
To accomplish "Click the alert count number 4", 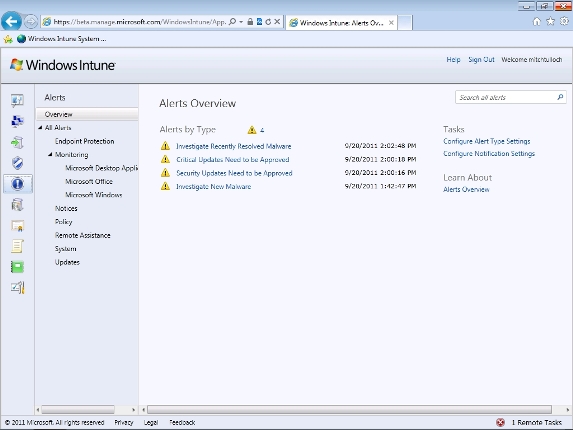I will click(x=262, y=130).
